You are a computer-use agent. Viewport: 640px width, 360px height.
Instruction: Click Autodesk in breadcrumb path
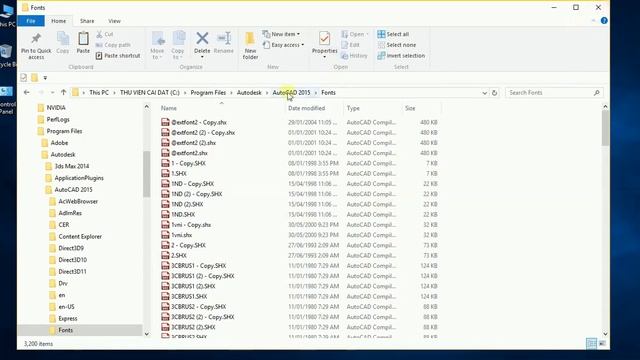coord(249,93)
